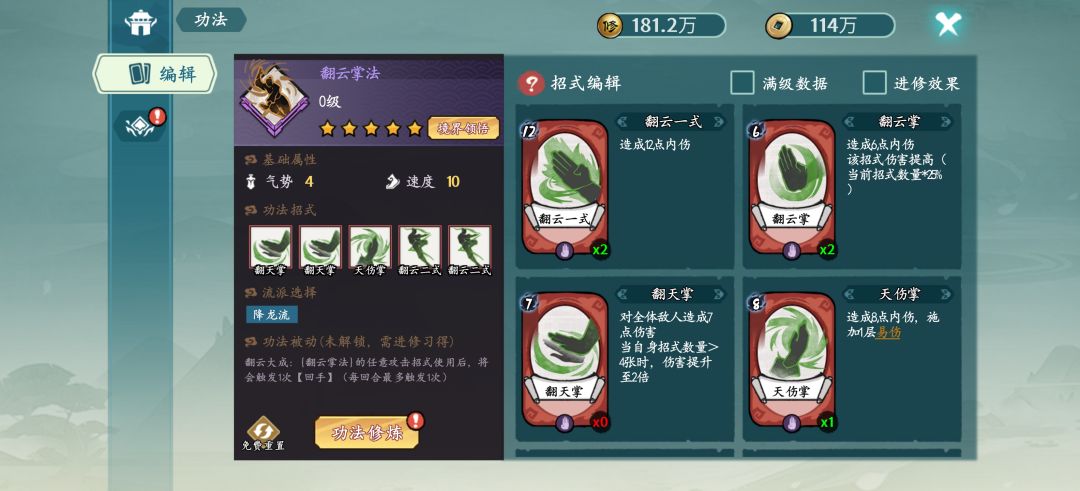
Task: Enable the 满级数据 checkbox
Action: [x=742, y=83]
